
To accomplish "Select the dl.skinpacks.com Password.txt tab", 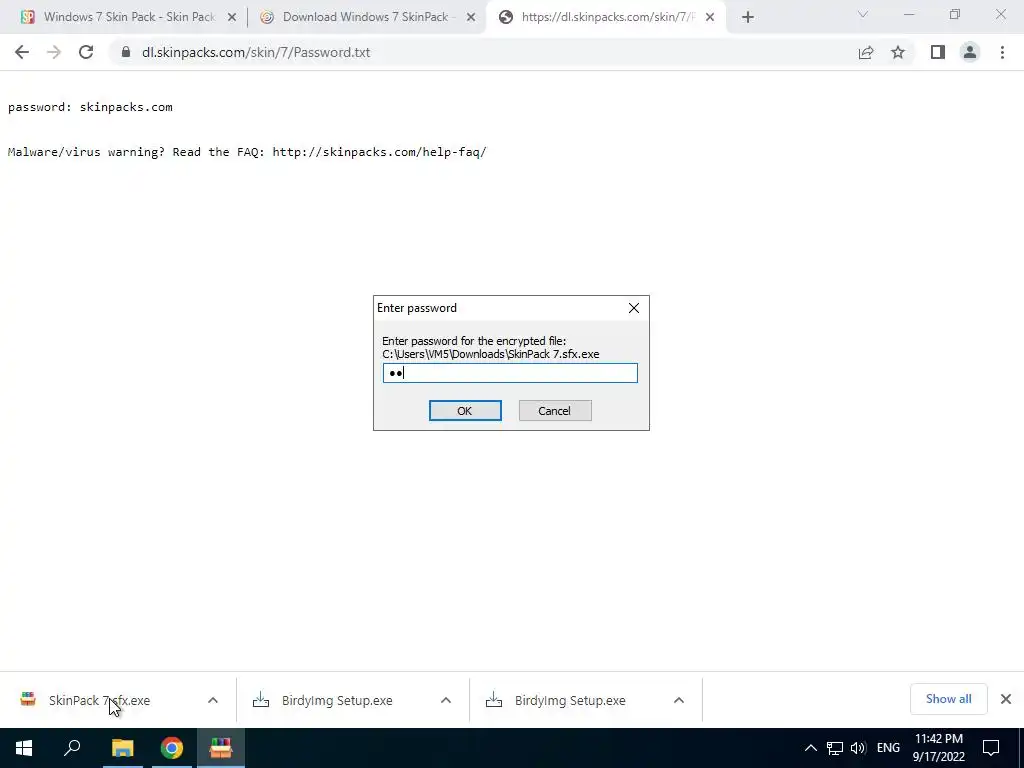I will click(x=607, y=17).
